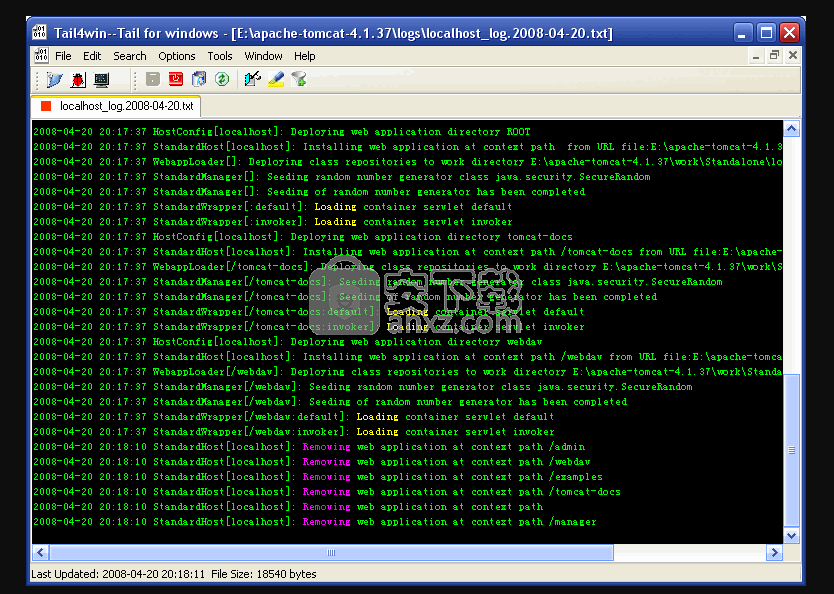The height and width of the screenshot is (594, 834).
Task: Click the 'Removing ... context path /tomcat-docs' line
Action: (327, 491)
